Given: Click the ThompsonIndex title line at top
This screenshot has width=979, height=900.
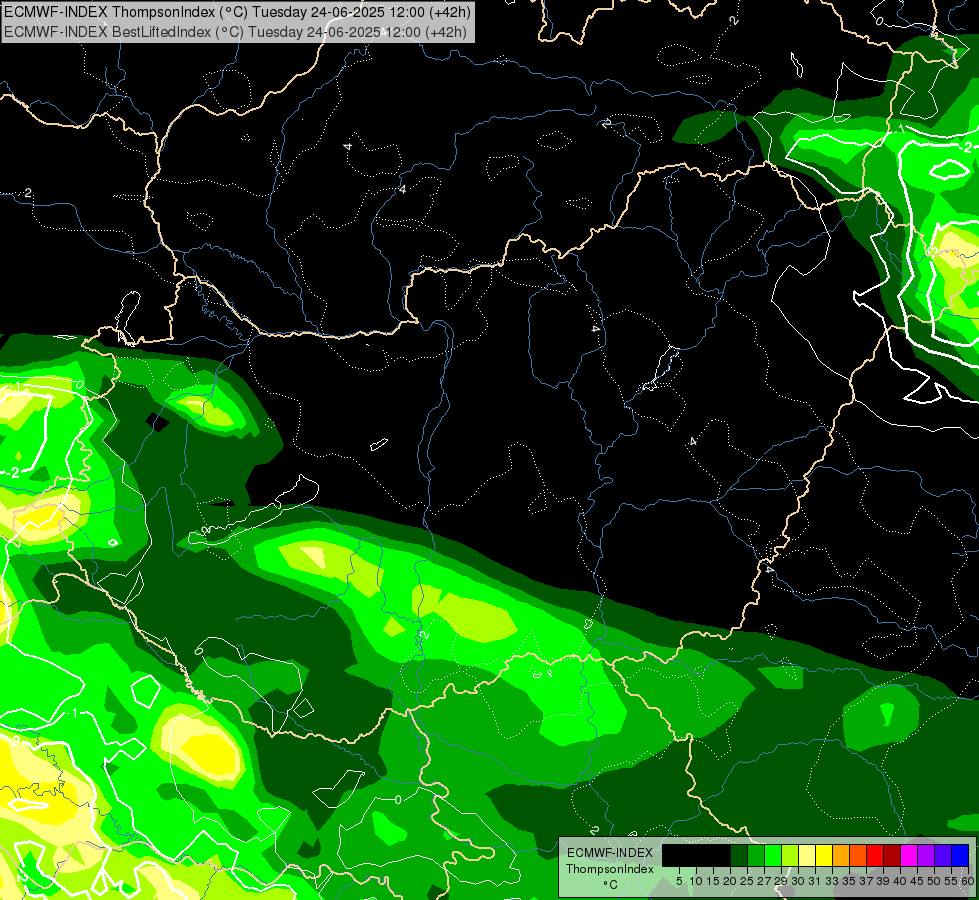Looking at the screenshot, I should [x=237, y=11].
